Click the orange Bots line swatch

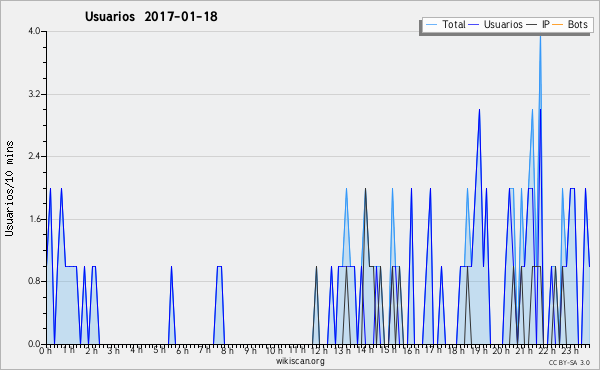click(558, 25)
